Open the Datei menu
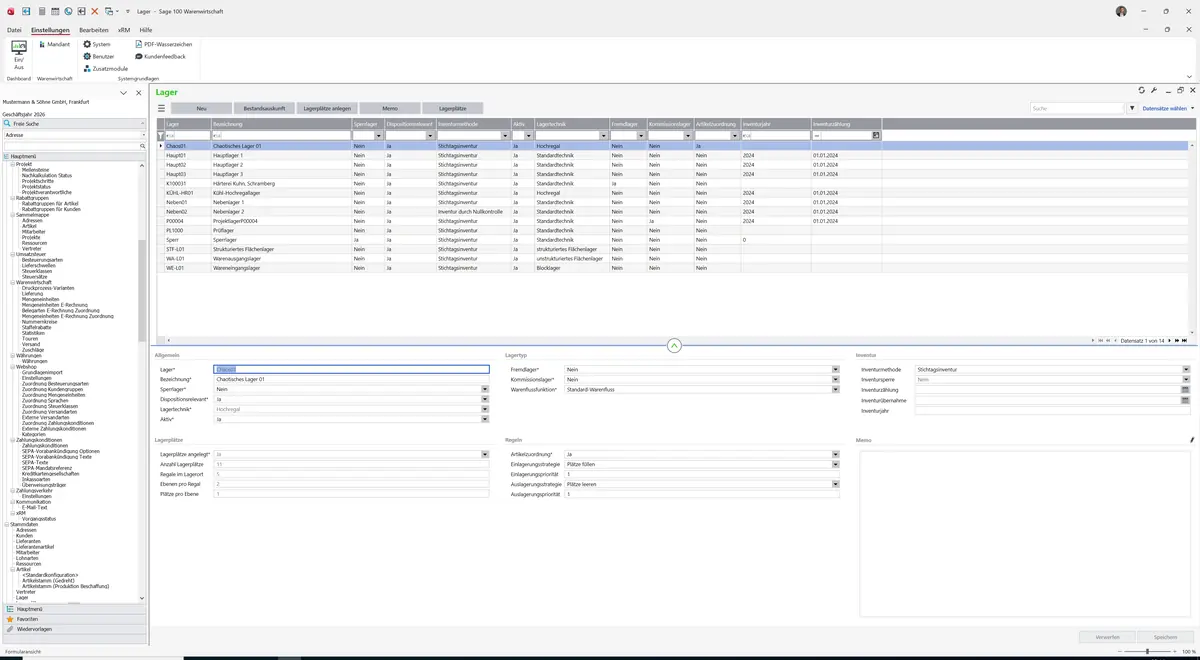Image resolution: width=1200 pixels, height=660 pixels. point(14,30)
